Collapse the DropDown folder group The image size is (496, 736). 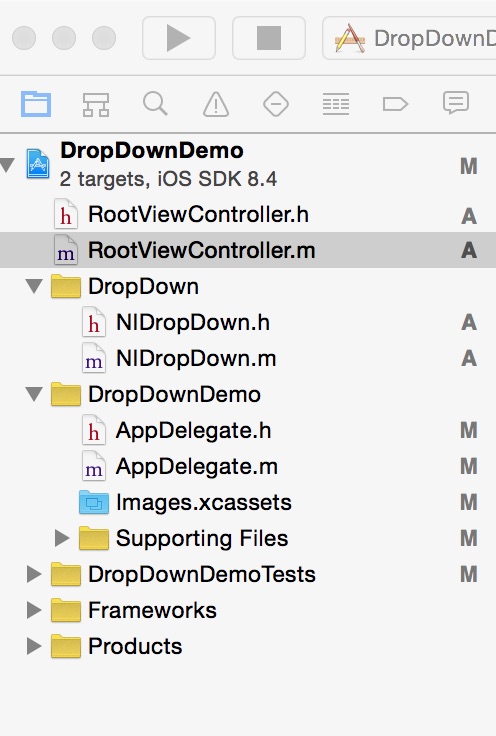[34, 286]
